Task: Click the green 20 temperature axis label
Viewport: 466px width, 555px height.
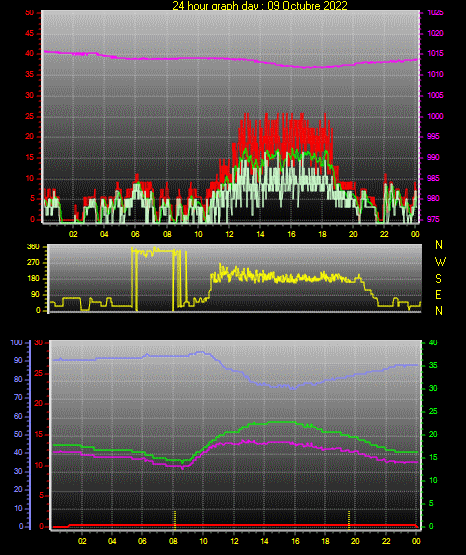Action: [x=433, y=434]
